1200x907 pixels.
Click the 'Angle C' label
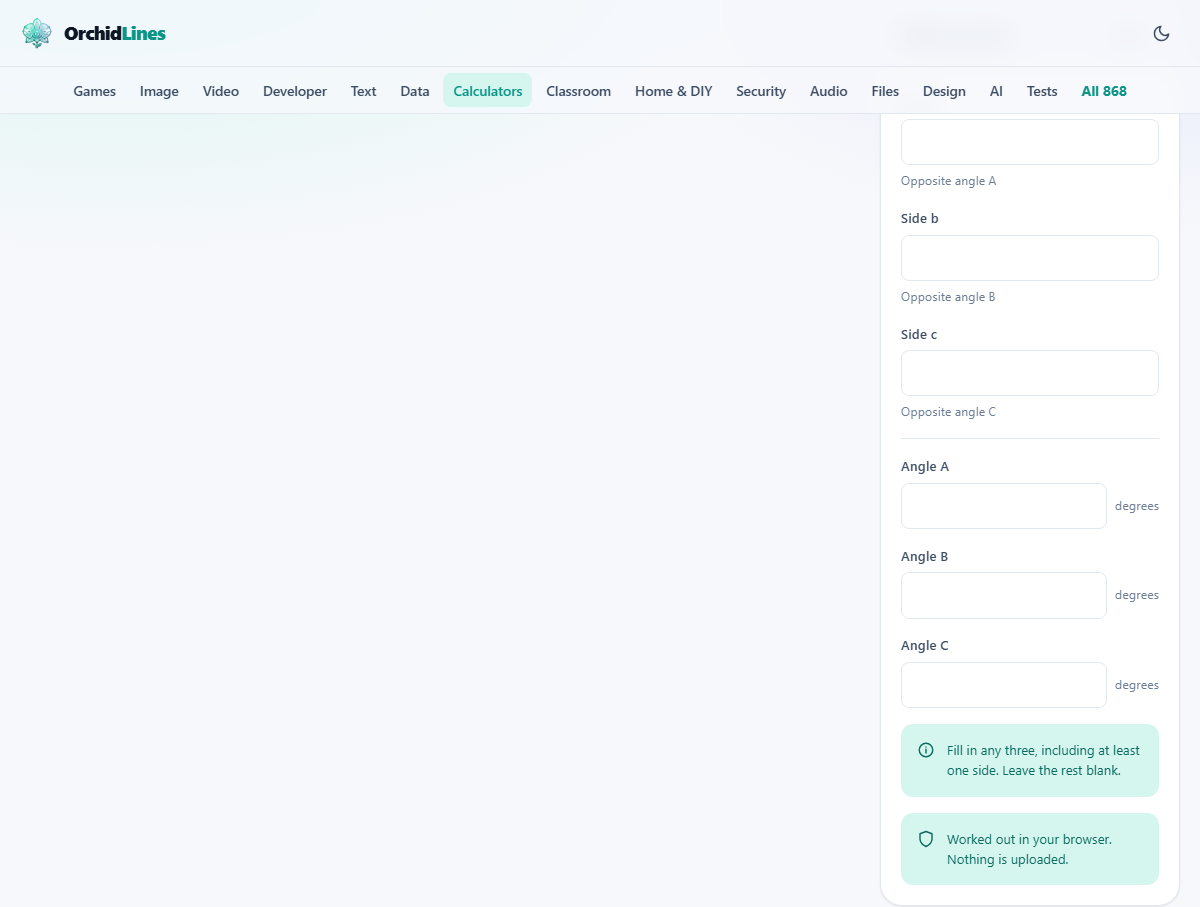tap(925, 645)
